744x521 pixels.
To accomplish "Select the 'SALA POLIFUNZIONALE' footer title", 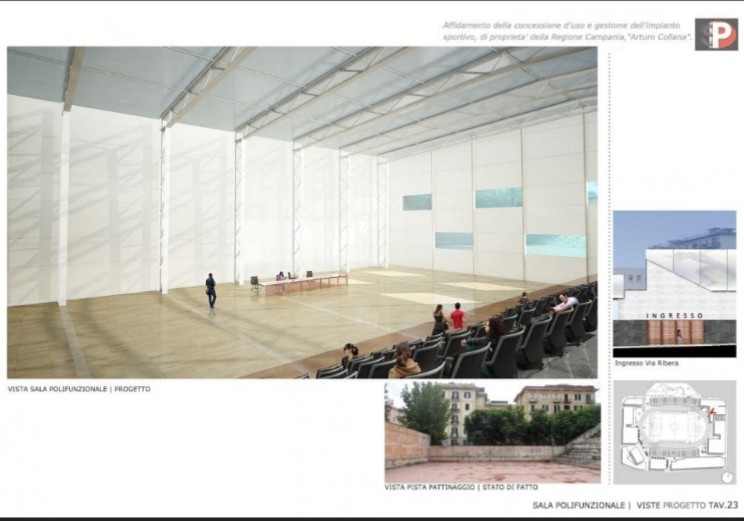I will point(578,505).
